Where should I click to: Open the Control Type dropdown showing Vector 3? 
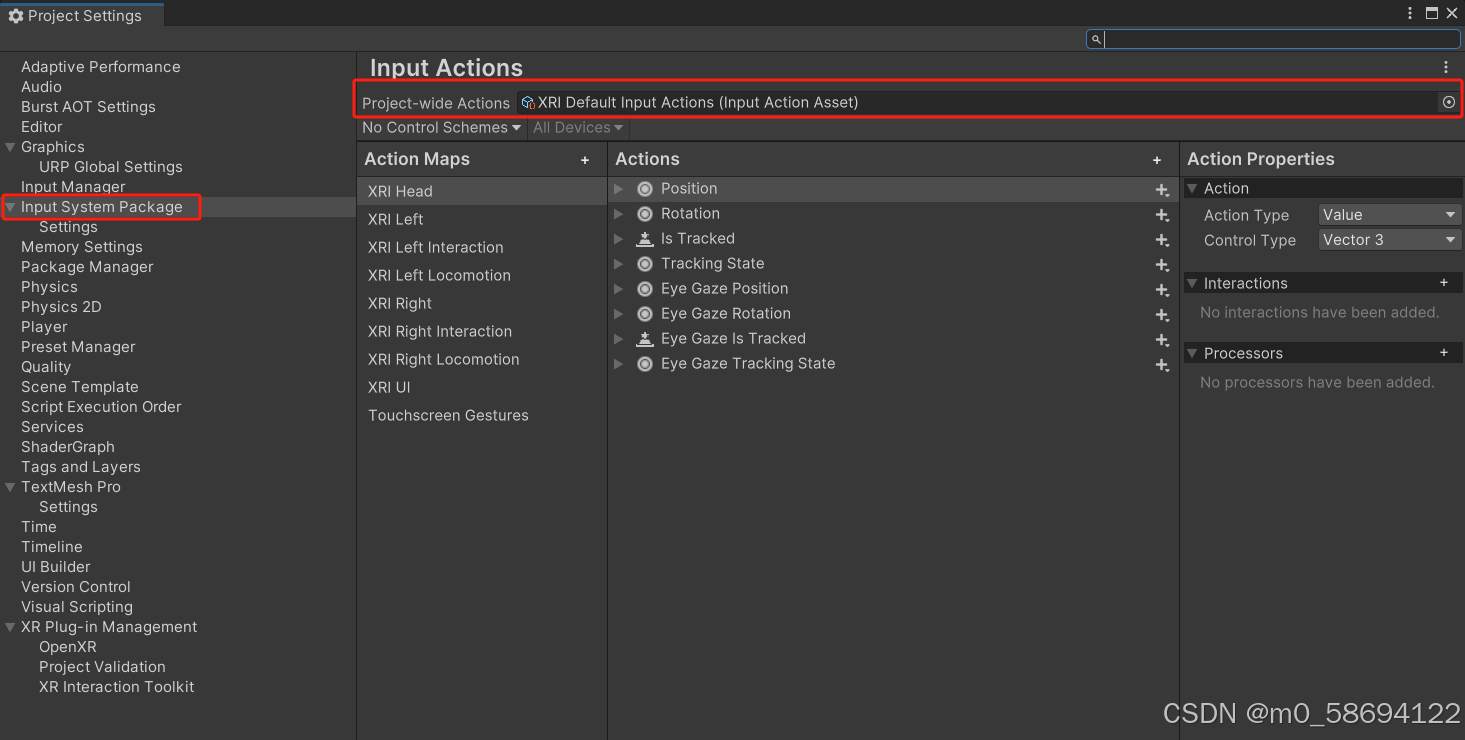coord(1389,239)
